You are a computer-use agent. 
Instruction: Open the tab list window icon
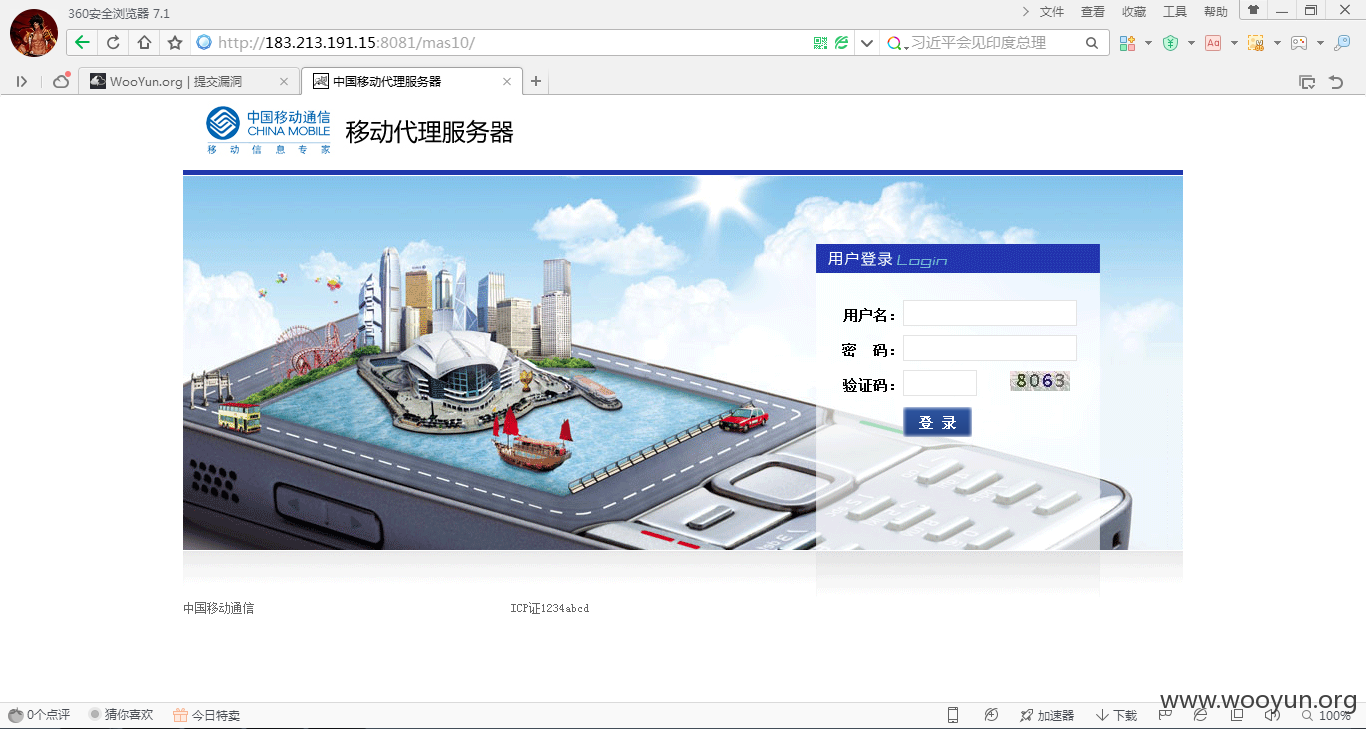tap(1306, 82)
